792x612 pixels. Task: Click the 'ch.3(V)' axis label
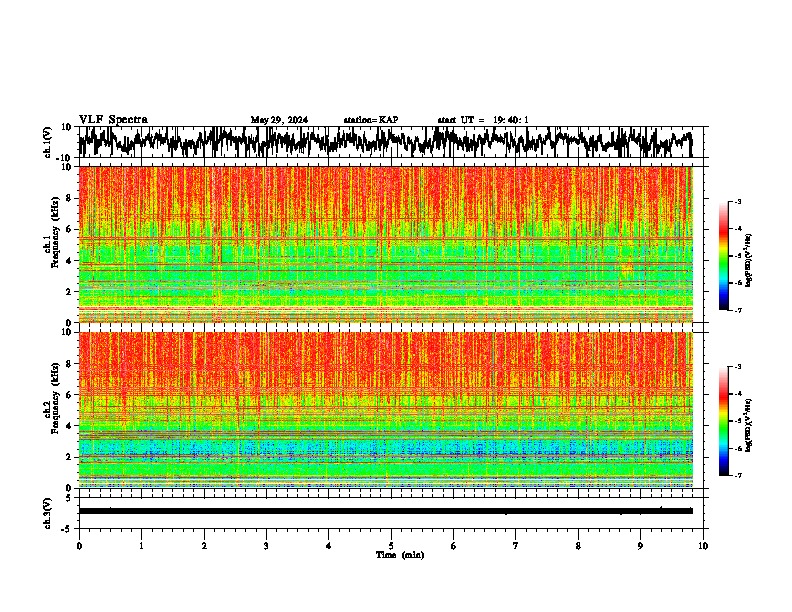click(48, 513)
